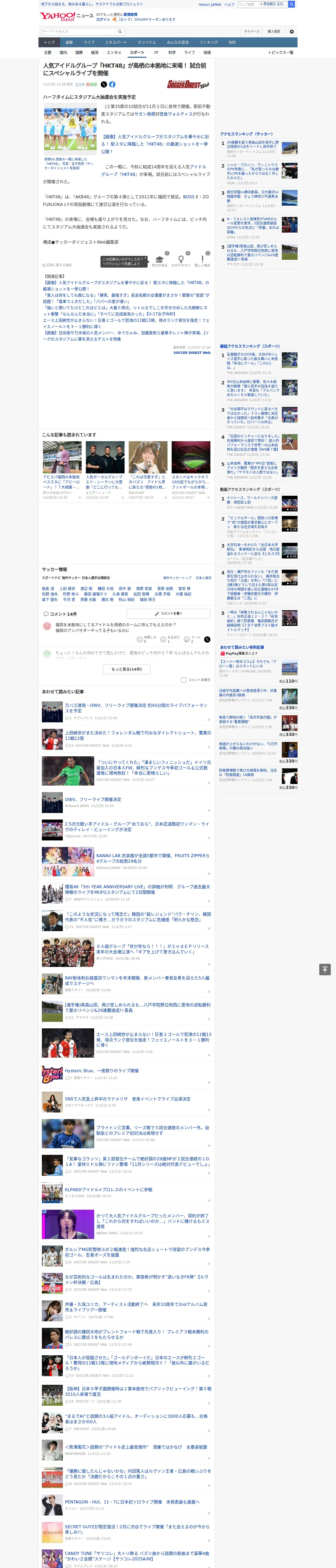Open the Yahoo! JAPAN top link
Image resolution: width=336 pixels, height=1568 pixels.
[210, 4]
